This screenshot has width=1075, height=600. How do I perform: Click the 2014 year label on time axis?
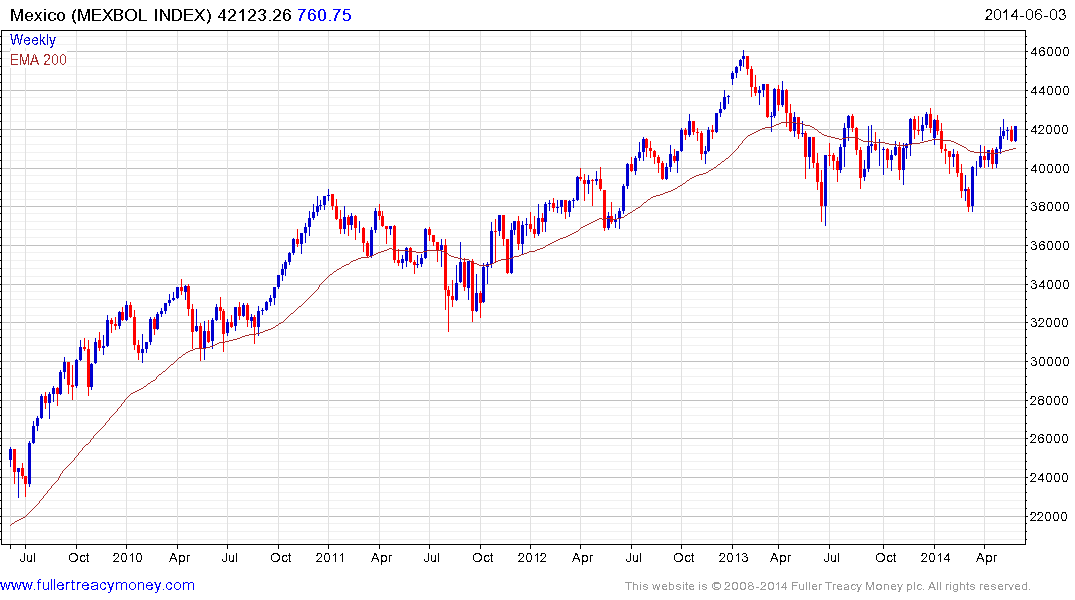click(935, 557)
